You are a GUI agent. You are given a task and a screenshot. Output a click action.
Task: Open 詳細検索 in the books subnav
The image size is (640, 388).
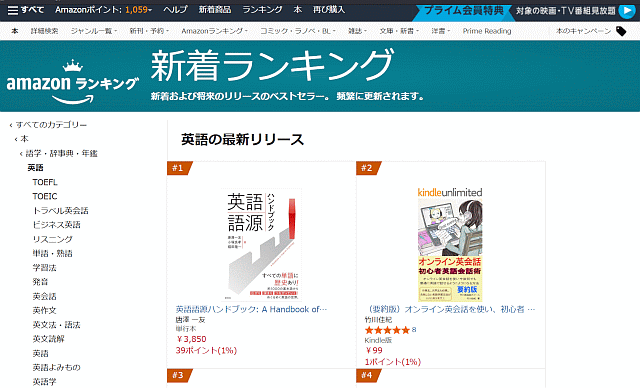[x=44, y=31]
